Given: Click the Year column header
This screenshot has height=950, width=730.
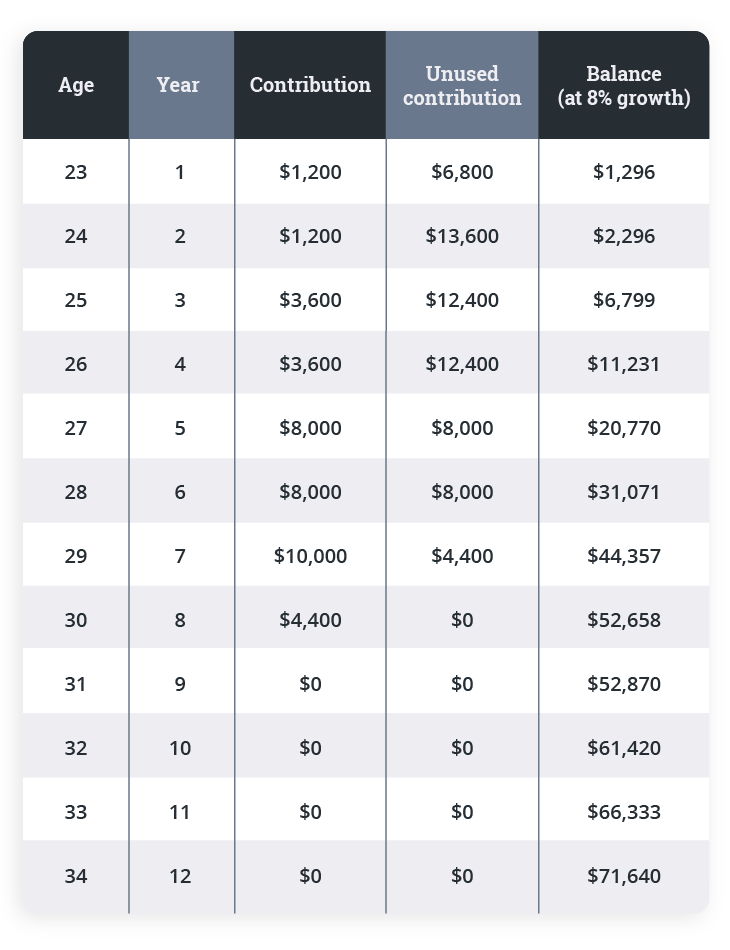Looking at the screenshot, I should click(x=180, y=85).
